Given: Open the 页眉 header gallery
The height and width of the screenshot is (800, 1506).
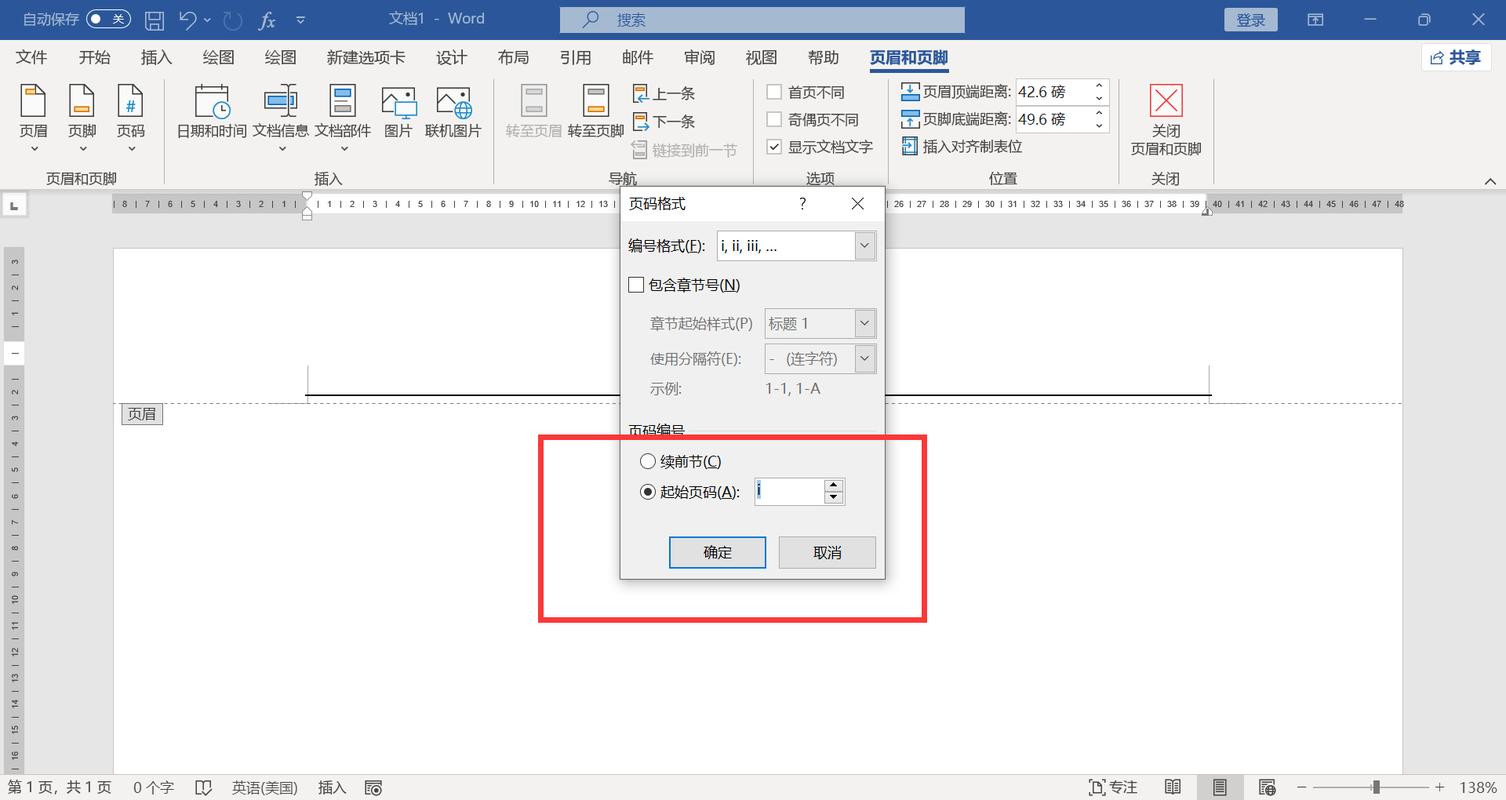Looking at the screenshot, I should coord(33,118).
